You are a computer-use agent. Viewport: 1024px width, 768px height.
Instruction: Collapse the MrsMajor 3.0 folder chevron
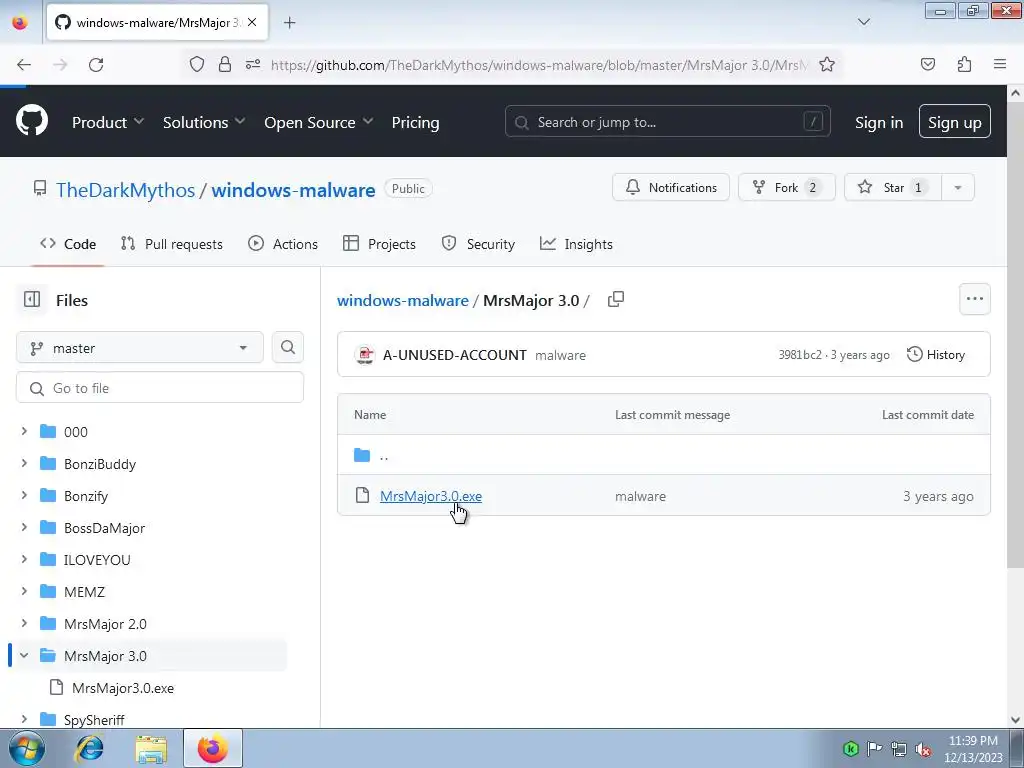click(24, 655)
